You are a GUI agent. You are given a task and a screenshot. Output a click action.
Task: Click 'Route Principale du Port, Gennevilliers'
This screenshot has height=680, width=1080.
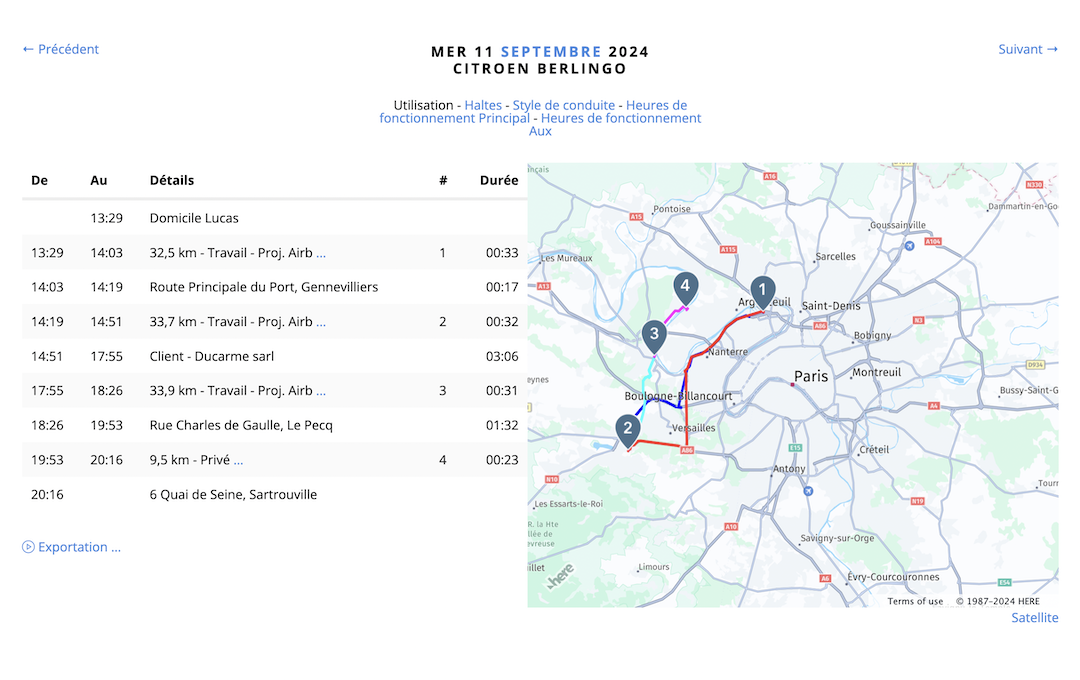click(x=264, y=287)
